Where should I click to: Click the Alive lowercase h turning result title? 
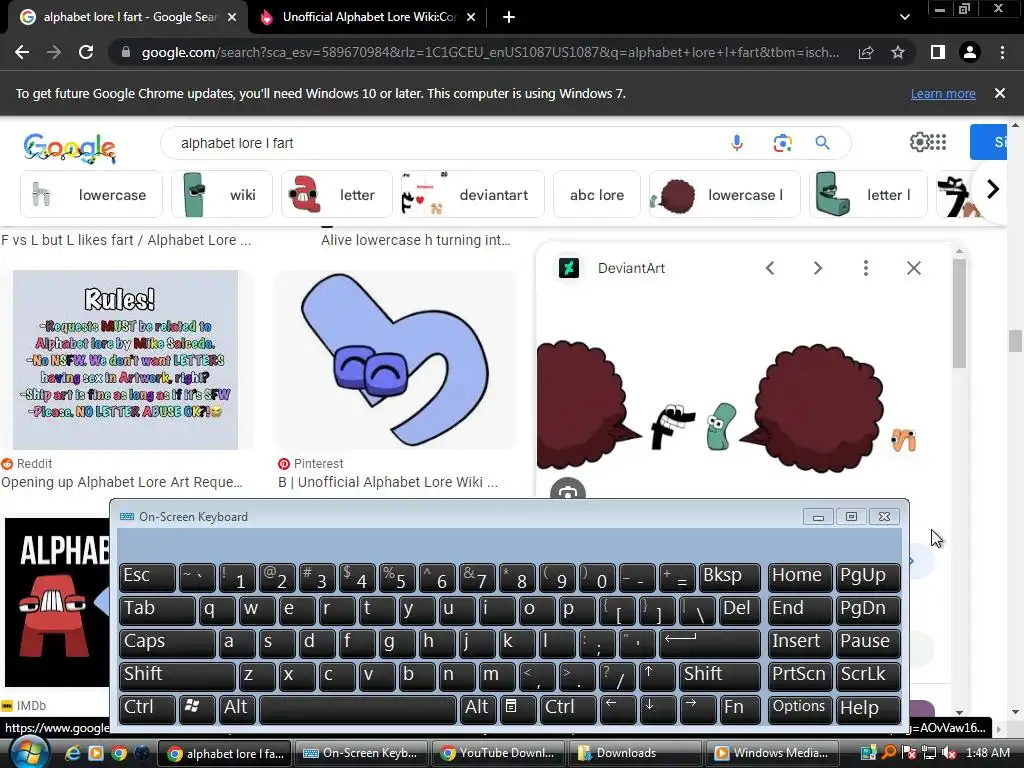click(415, 240)
